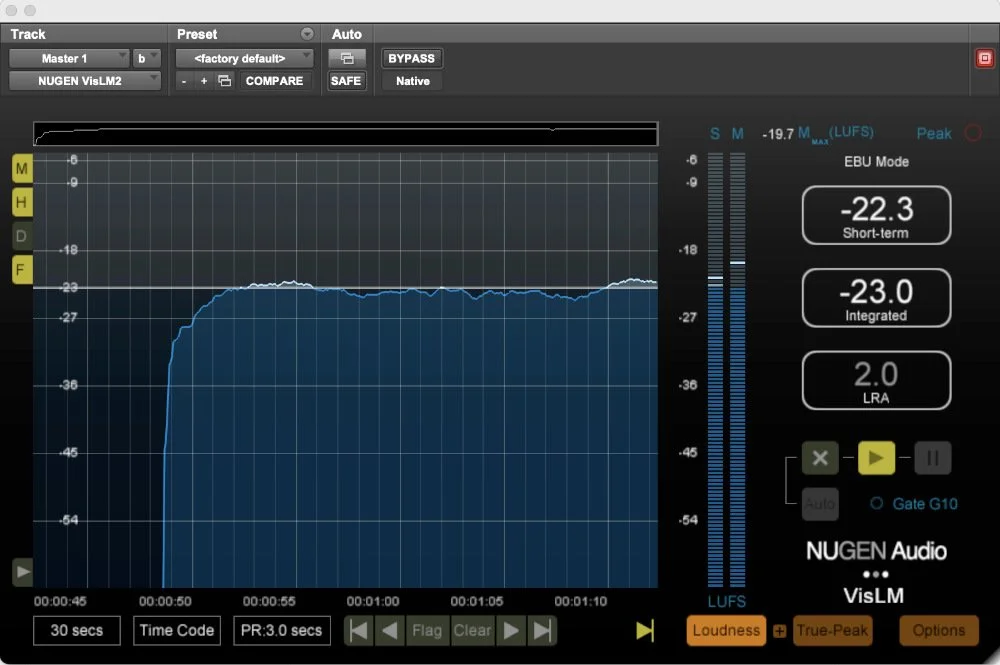
Task: Click the play arrow at graph bottom-left
Action: [22, 572]
